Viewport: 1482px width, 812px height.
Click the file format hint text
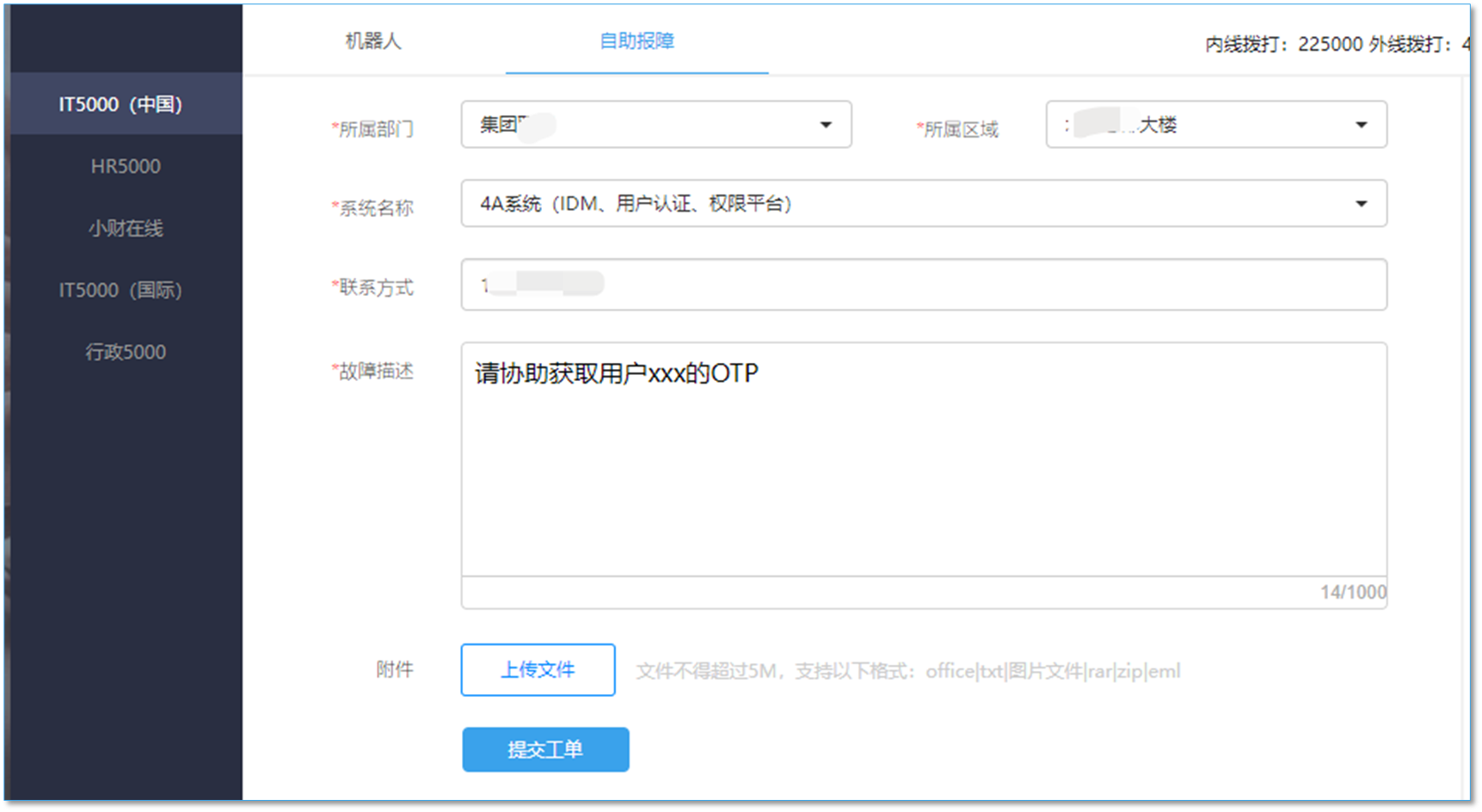click(x=907, y=671)
